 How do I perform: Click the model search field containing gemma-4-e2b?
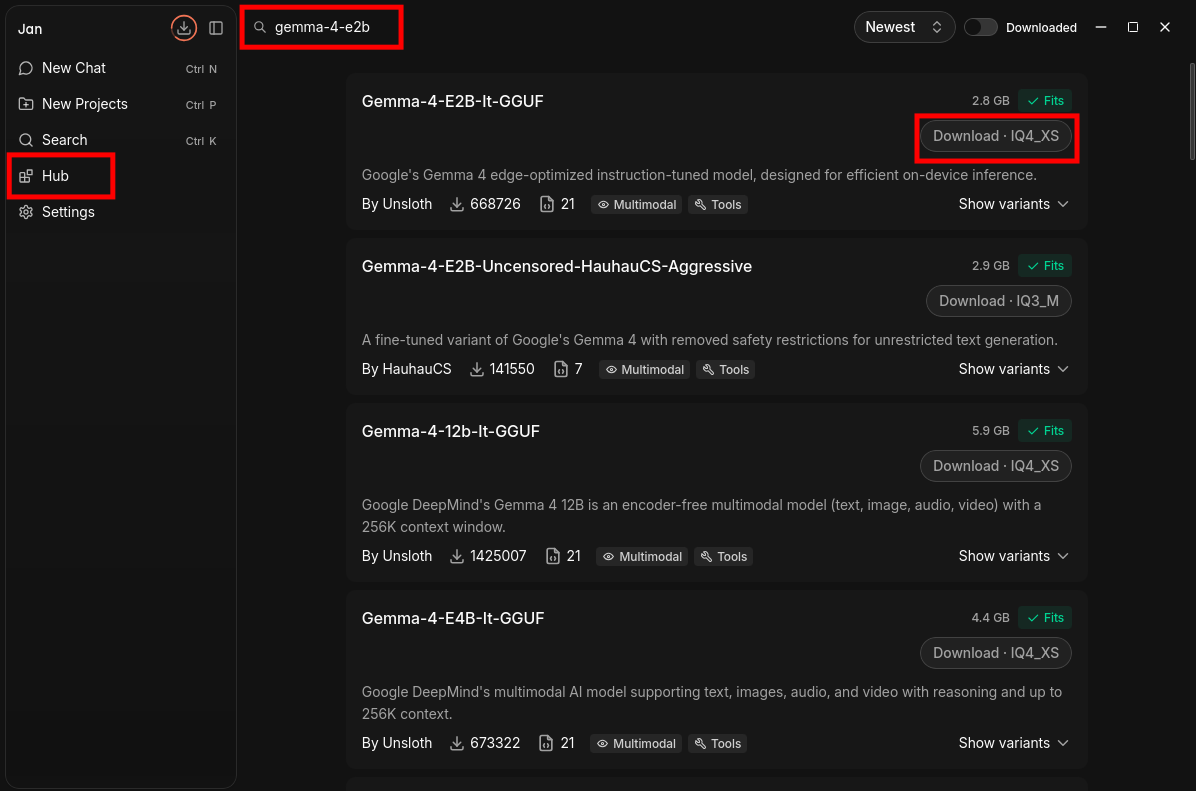coord(321,27)
